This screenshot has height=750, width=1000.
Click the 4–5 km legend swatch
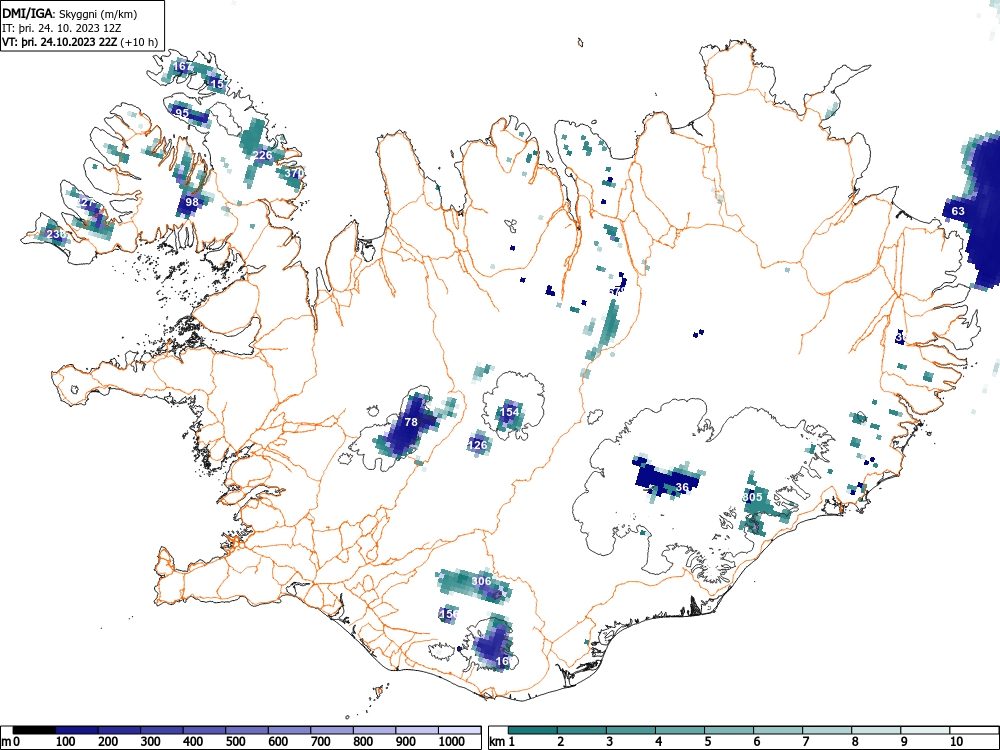click(x=680, y=730)
